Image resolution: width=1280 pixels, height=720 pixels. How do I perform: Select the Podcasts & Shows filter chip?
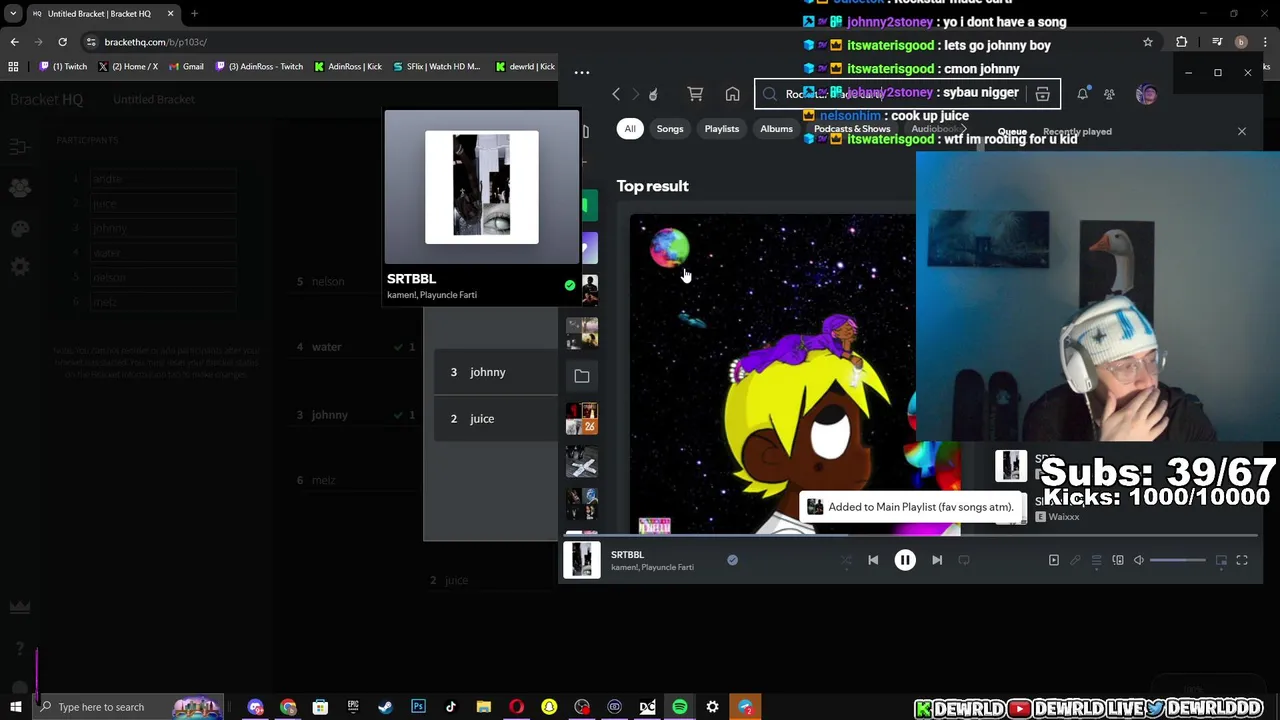(x=852, y=129)
